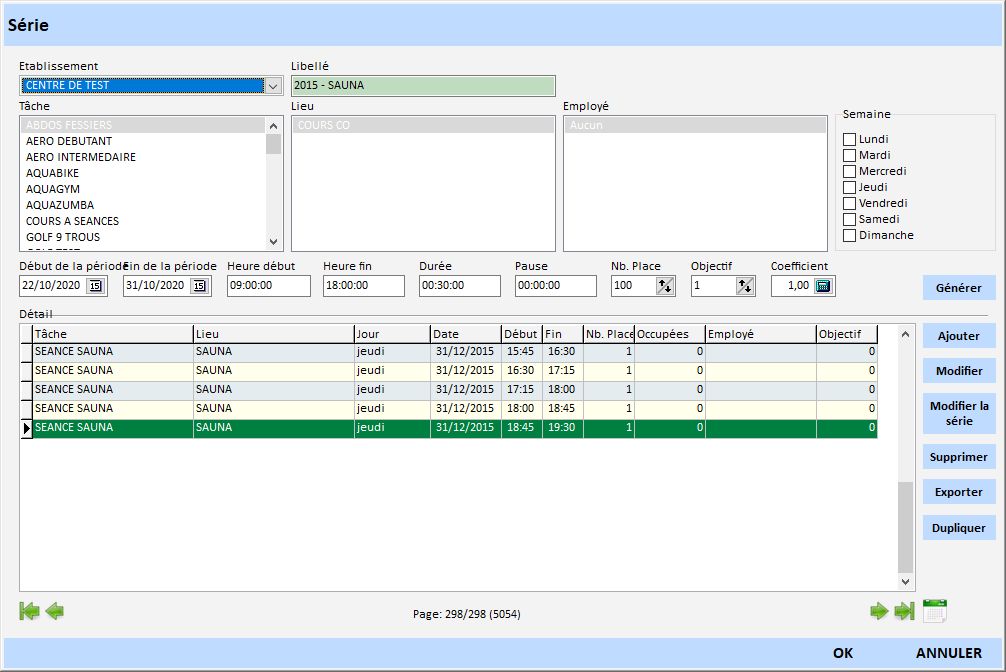Click the Nb. Place spinner arrows
The image size is (1006, 672).
[x=664, y=286]
